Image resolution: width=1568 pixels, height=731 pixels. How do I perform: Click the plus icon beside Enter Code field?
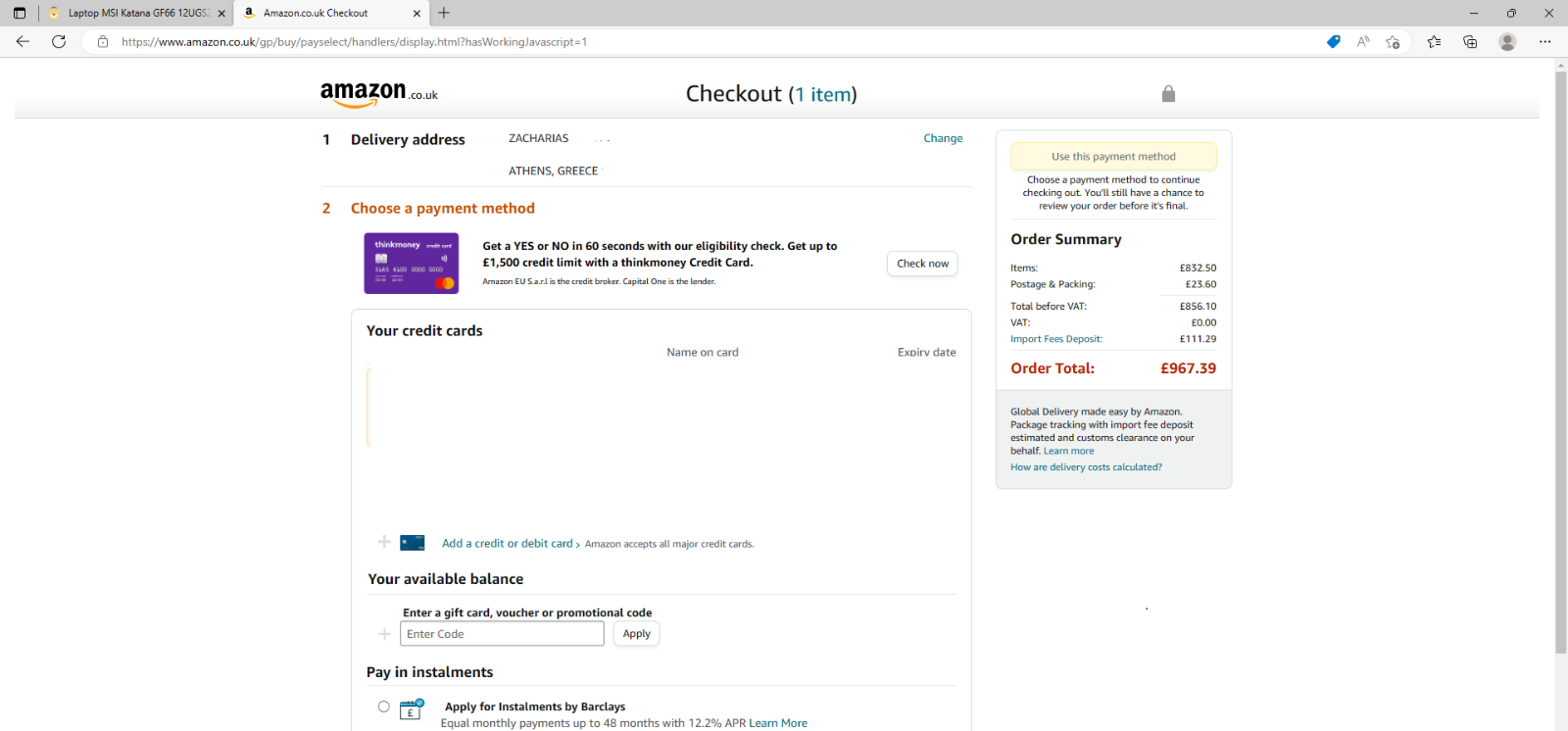(x=384, y=634)
